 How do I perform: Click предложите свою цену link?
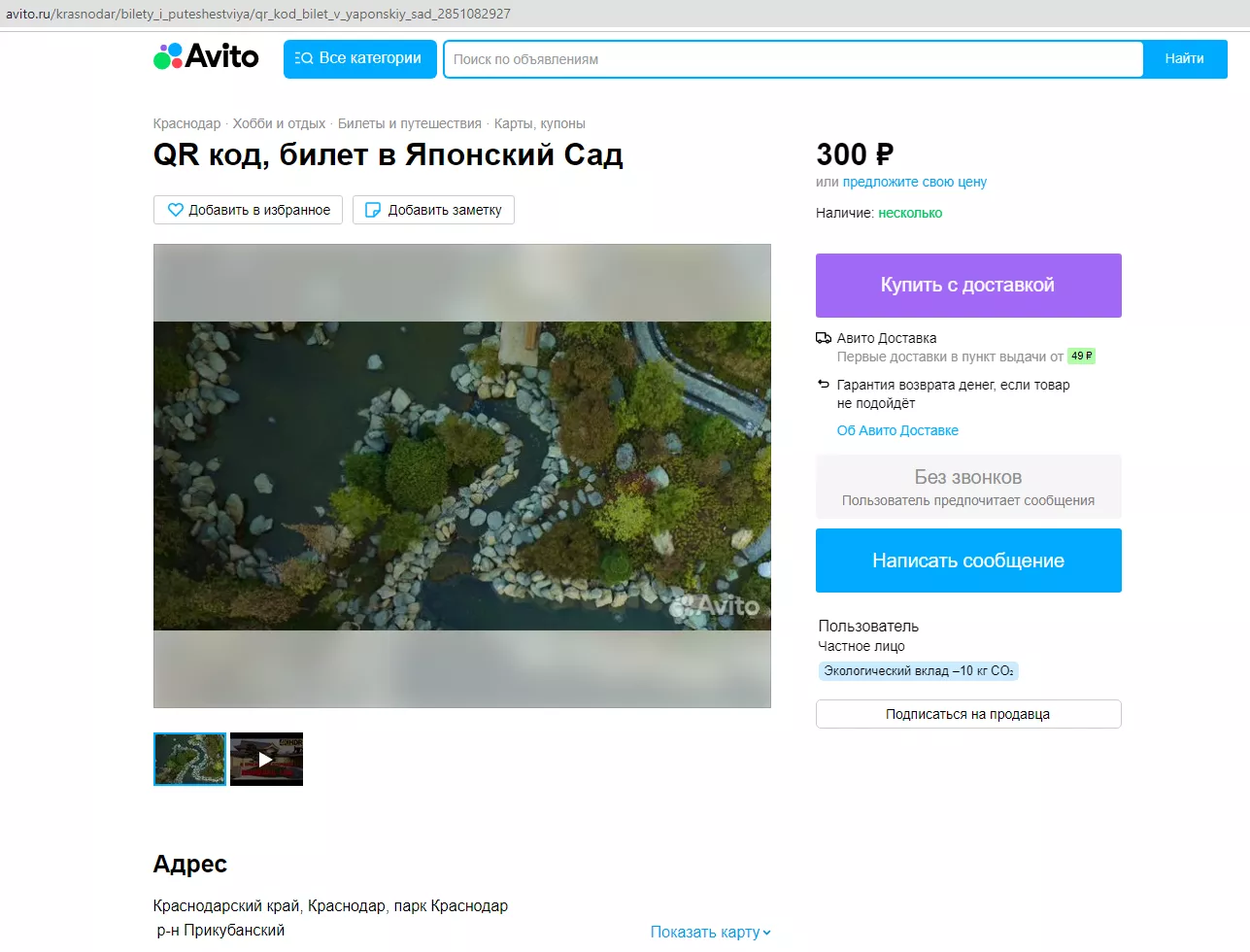tap(914, 182)
